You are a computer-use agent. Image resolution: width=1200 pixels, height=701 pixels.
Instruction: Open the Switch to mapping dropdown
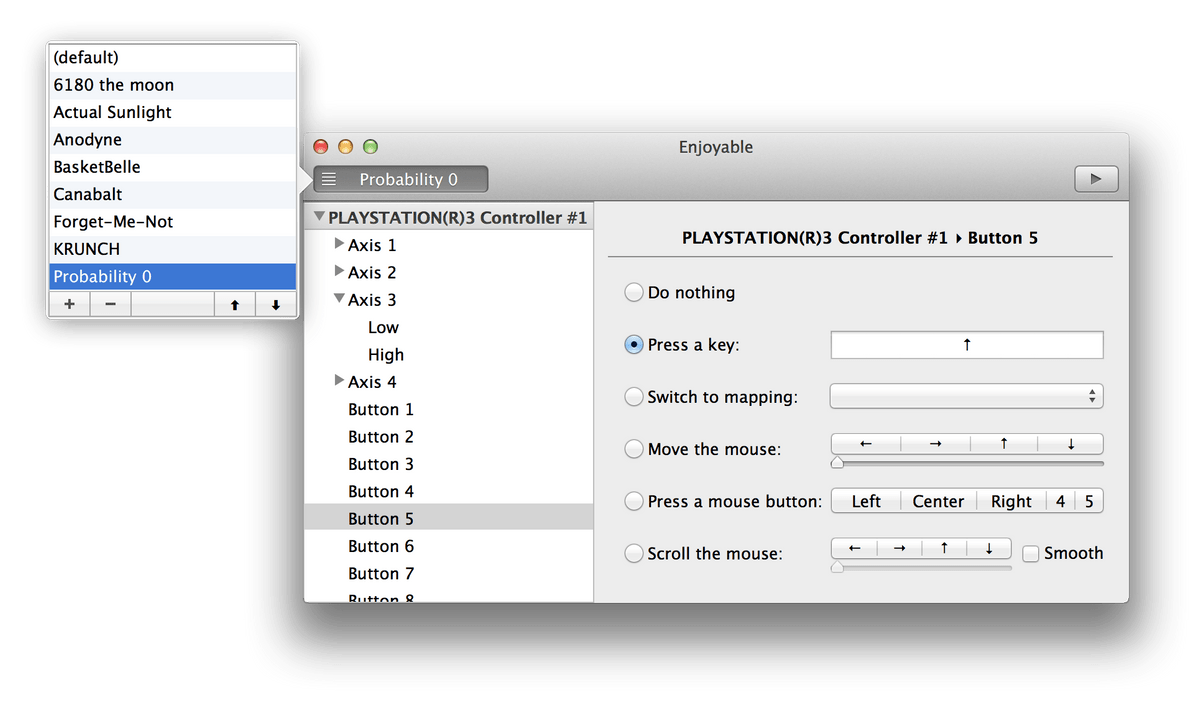pyautogui.click(x=966, y=396)
